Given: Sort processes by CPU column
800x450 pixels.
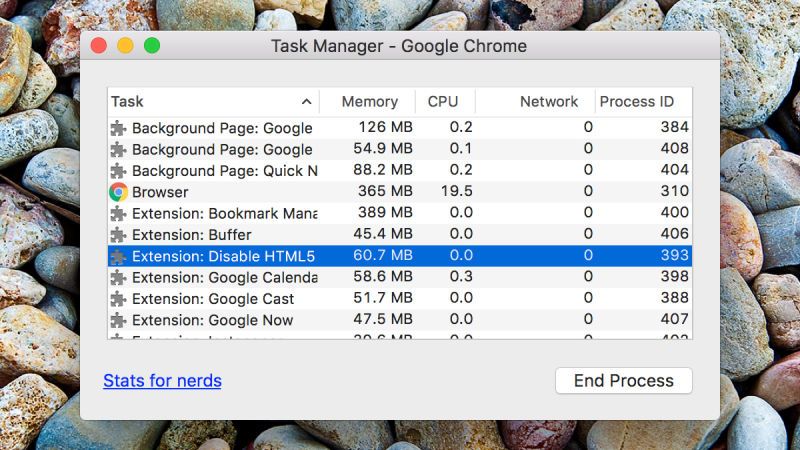Looking at the screenshot, I should 443,102.
